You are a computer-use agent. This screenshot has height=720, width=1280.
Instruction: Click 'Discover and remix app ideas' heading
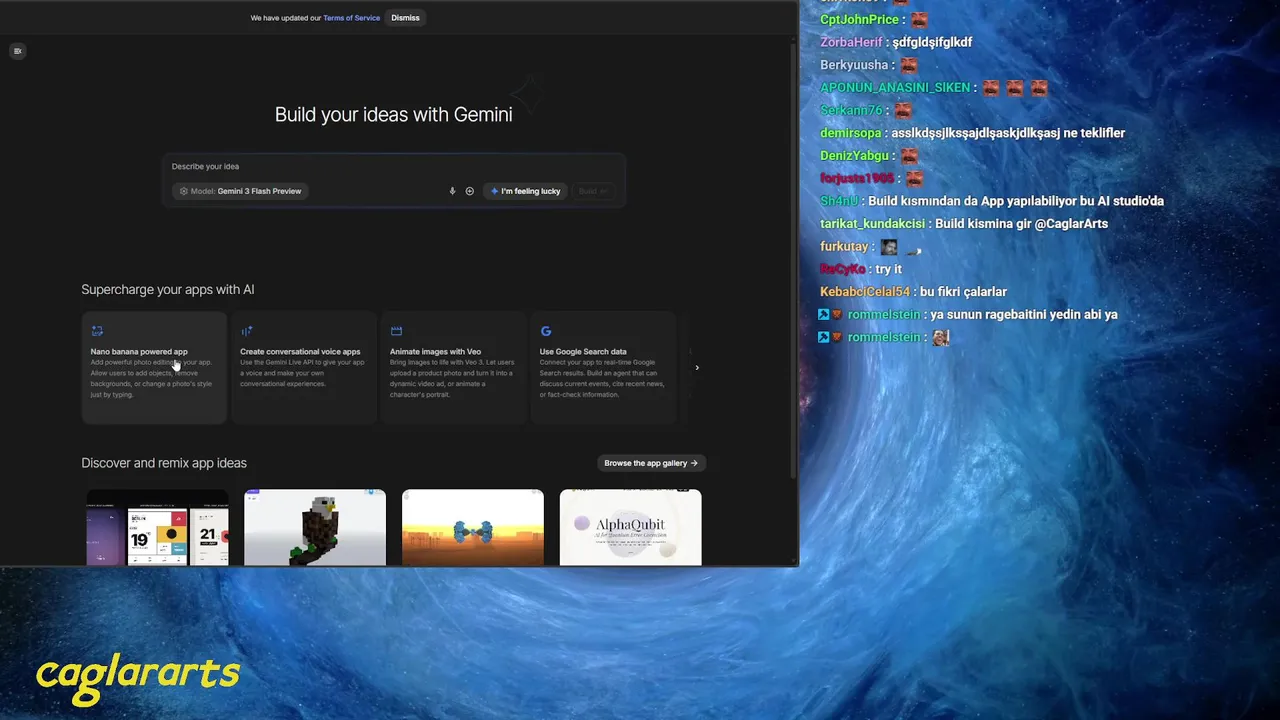[x=164, y=463]
